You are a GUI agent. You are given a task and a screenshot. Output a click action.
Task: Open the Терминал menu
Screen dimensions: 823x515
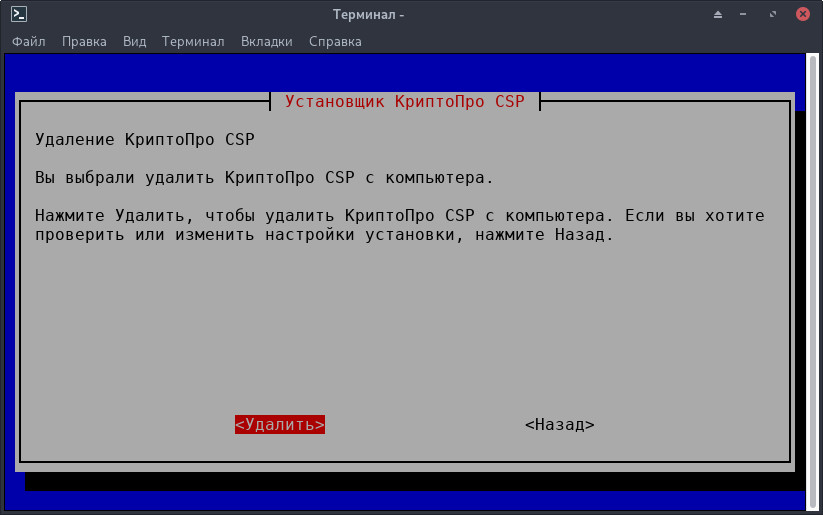pos(193,41)
